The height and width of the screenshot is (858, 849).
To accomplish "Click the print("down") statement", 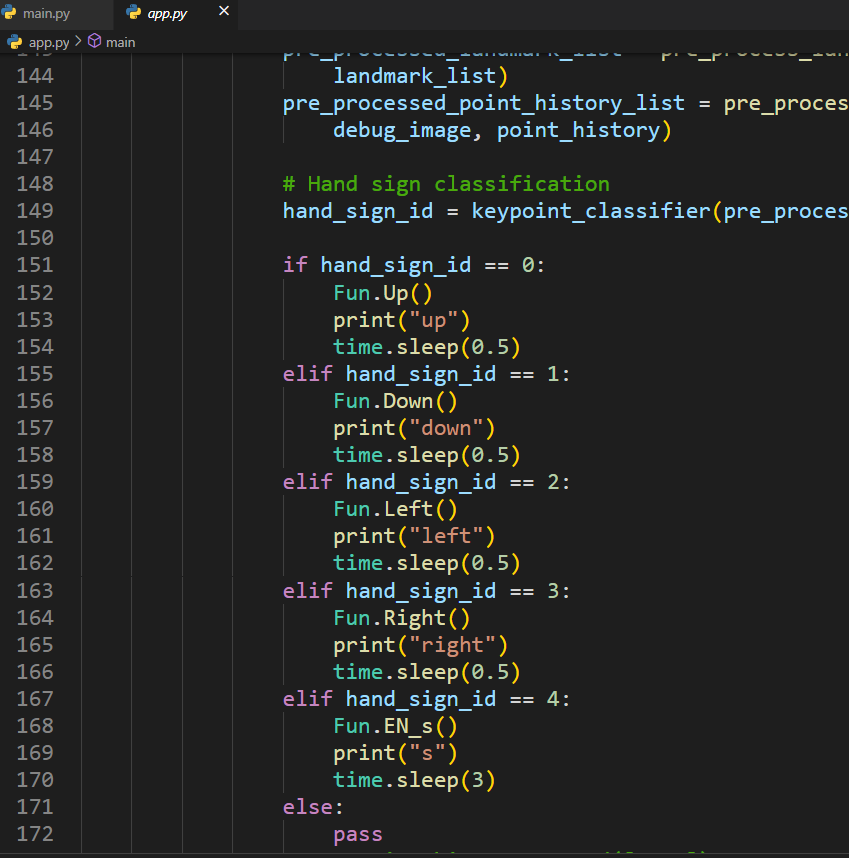I will 414,428.
